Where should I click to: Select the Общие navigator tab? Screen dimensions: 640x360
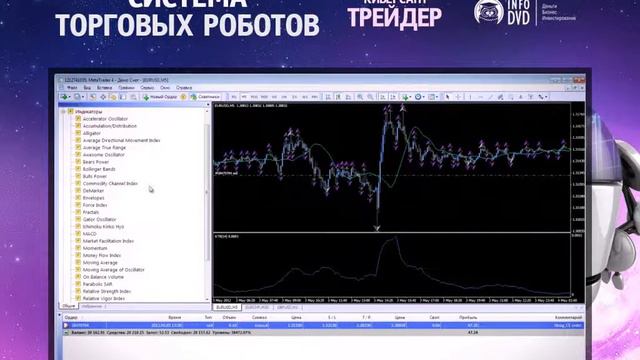coord(69,306)
